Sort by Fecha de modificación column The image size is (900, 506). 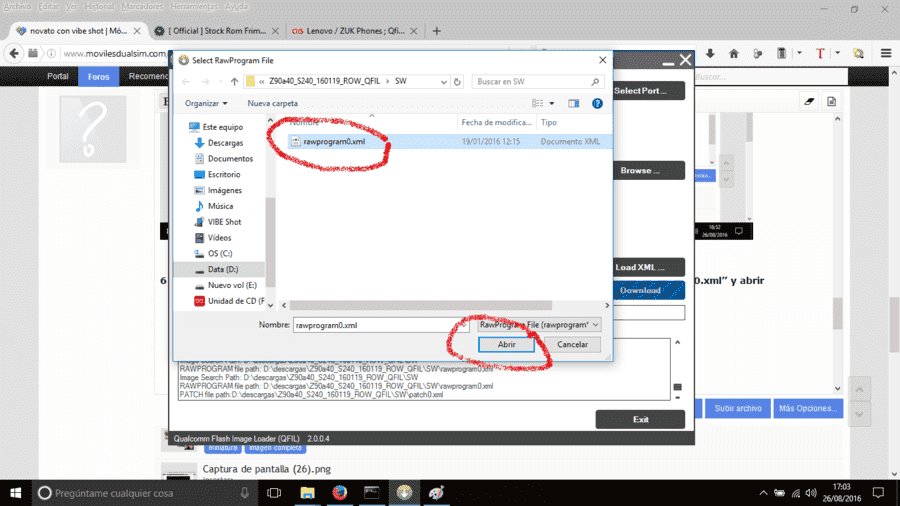coord(496,122)
